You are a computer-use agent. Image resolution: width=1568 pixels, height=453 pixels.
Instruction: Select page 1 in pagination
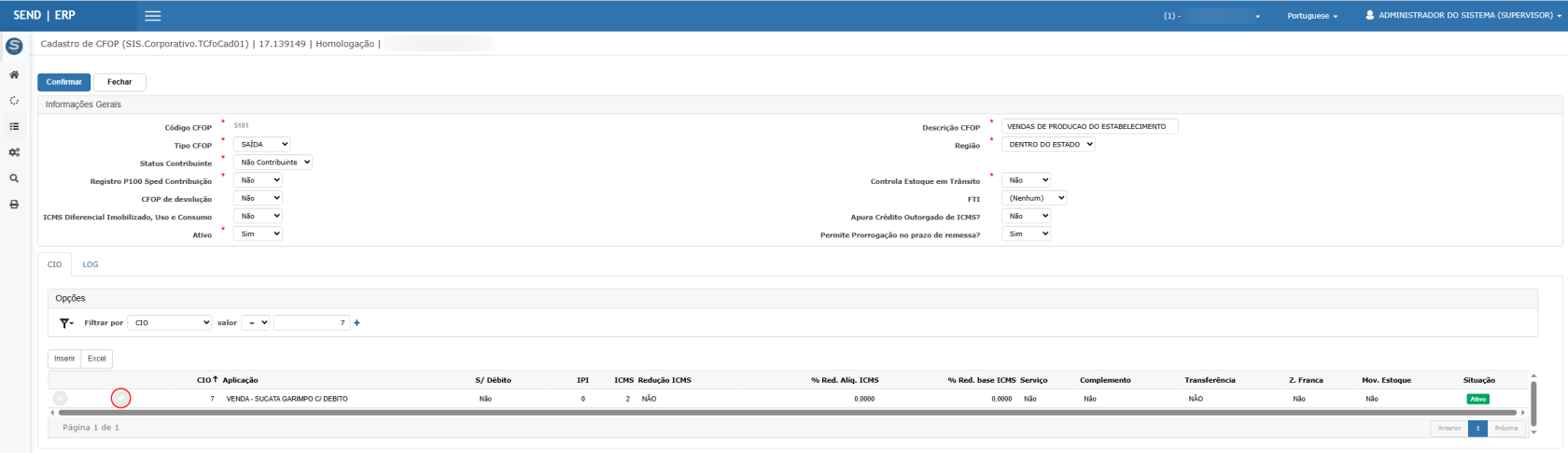tap(1477, 428)
